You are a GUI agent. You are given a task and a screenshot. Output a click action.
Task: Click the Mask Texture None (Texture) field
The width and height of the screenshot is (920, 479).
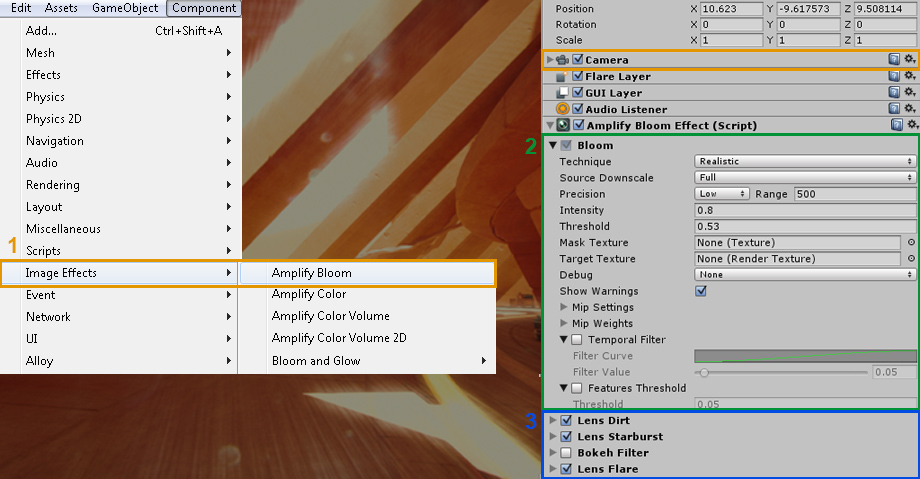tap(797, 242)
